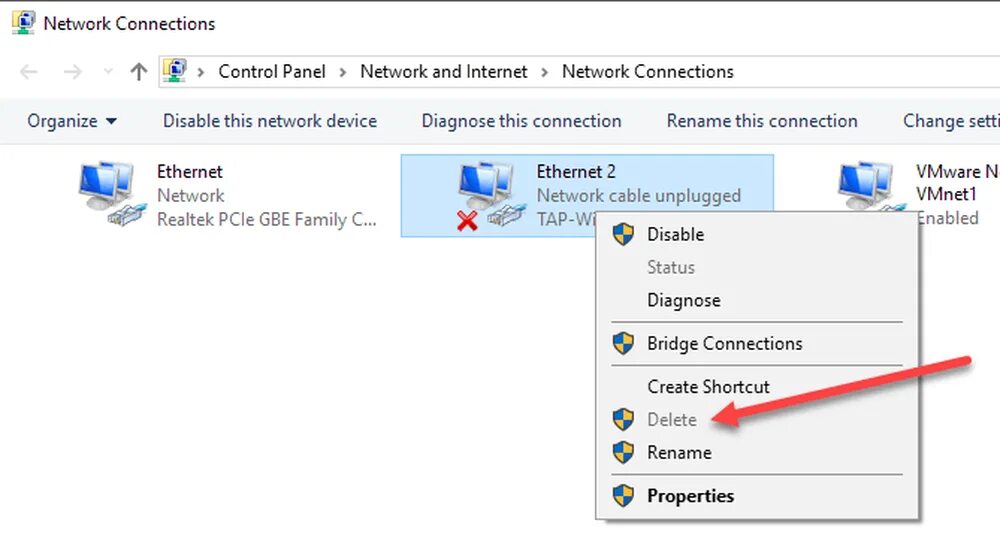
Task: Expand the chevron after Control Panel breadcrumb
Action: [x=343, y=72]
